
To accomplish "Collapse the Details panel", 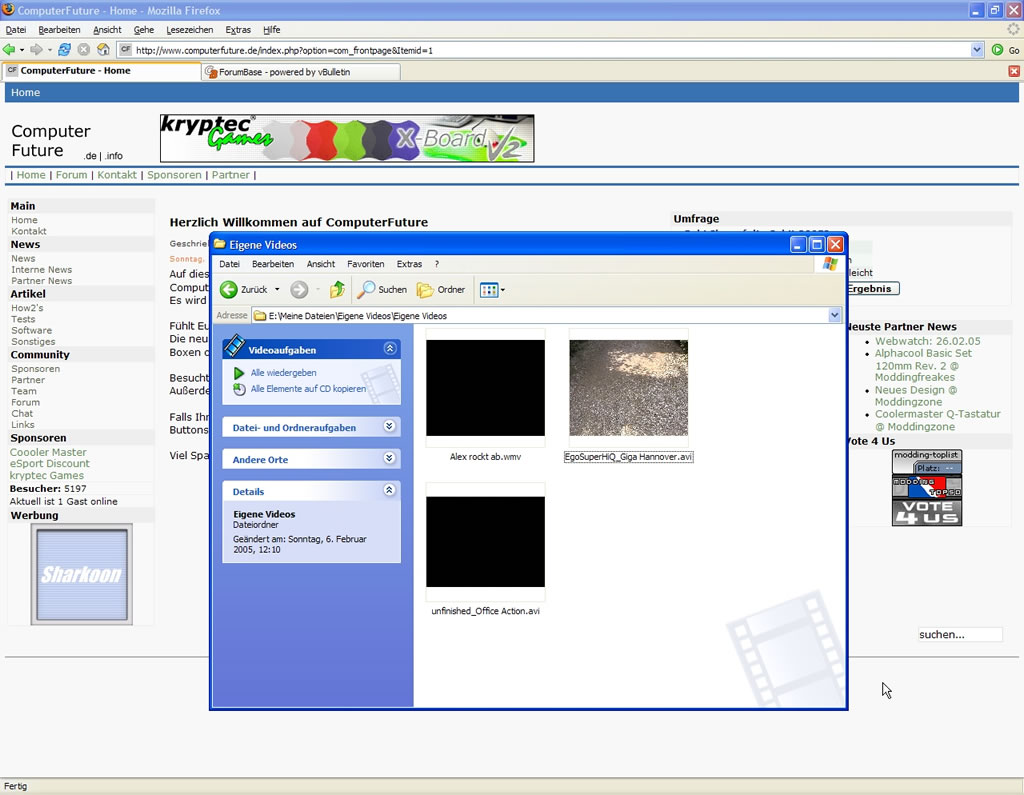I will 390,490.
